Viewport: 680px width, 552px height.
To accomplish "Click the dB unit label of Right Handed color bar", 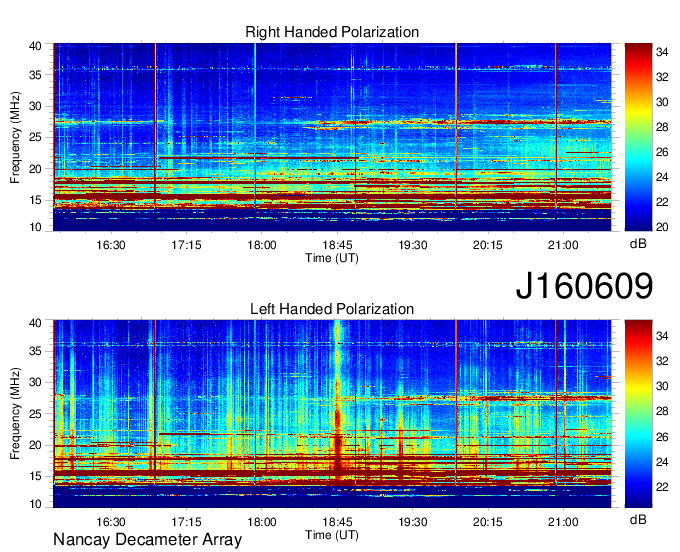I will coord(638,244).
